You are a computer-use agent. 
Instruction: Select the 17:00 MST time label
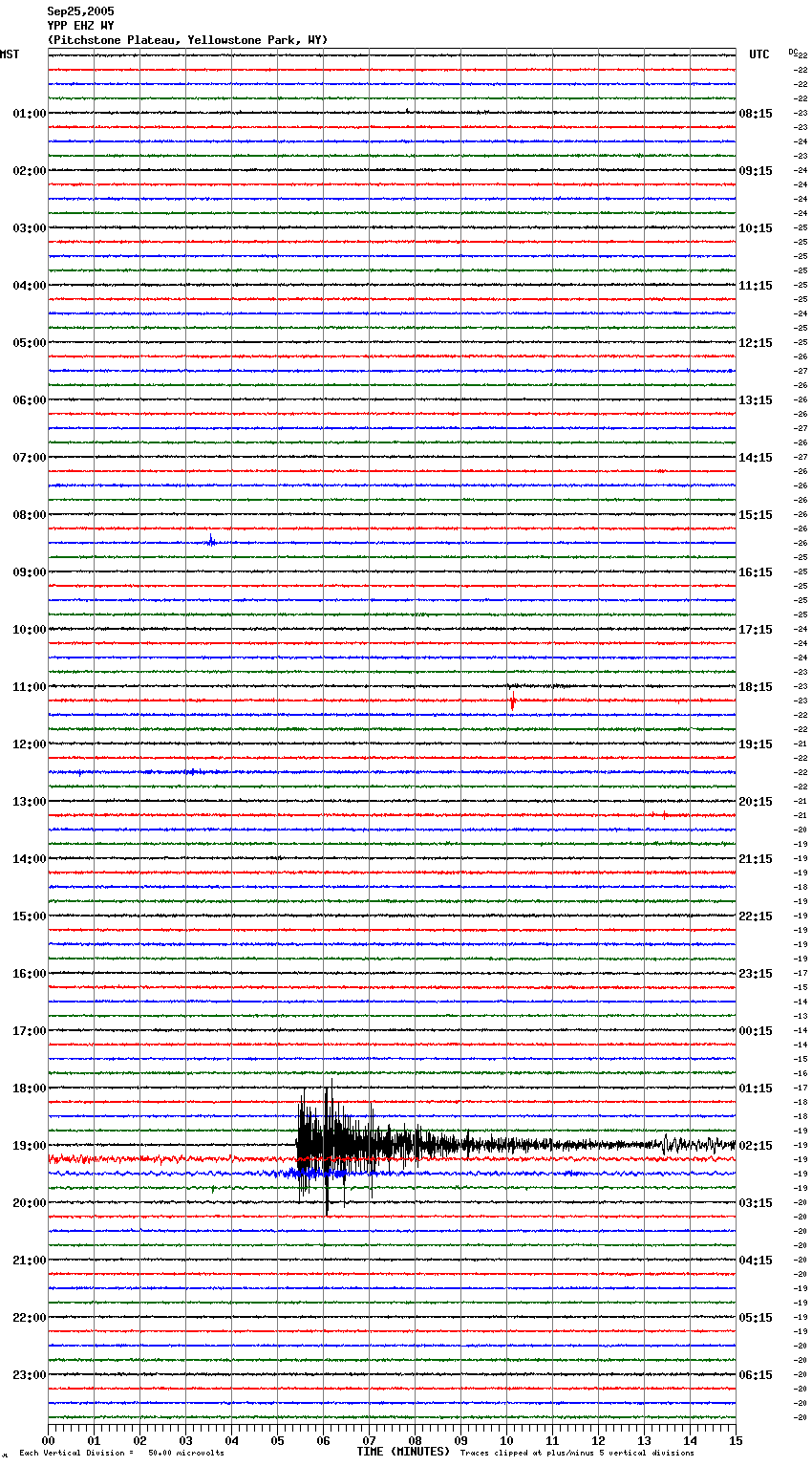pos(30,1031)
